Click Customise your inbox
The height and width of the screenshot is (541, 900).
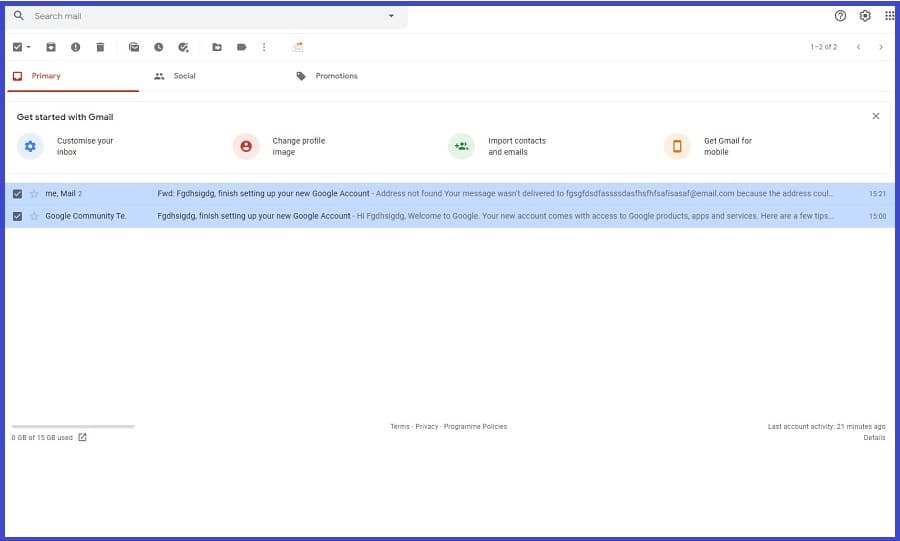85,146
